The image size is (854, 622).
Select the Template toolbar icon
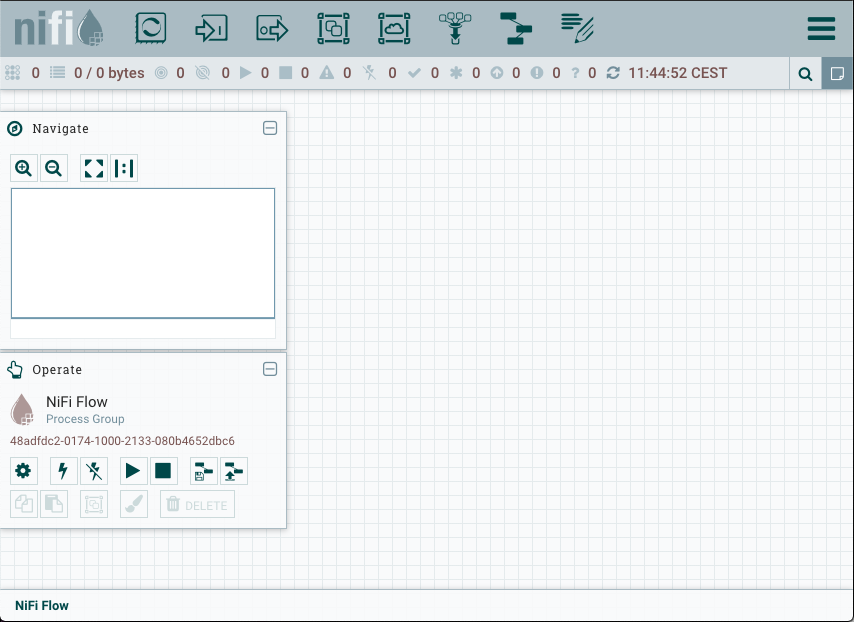[516, 29]
